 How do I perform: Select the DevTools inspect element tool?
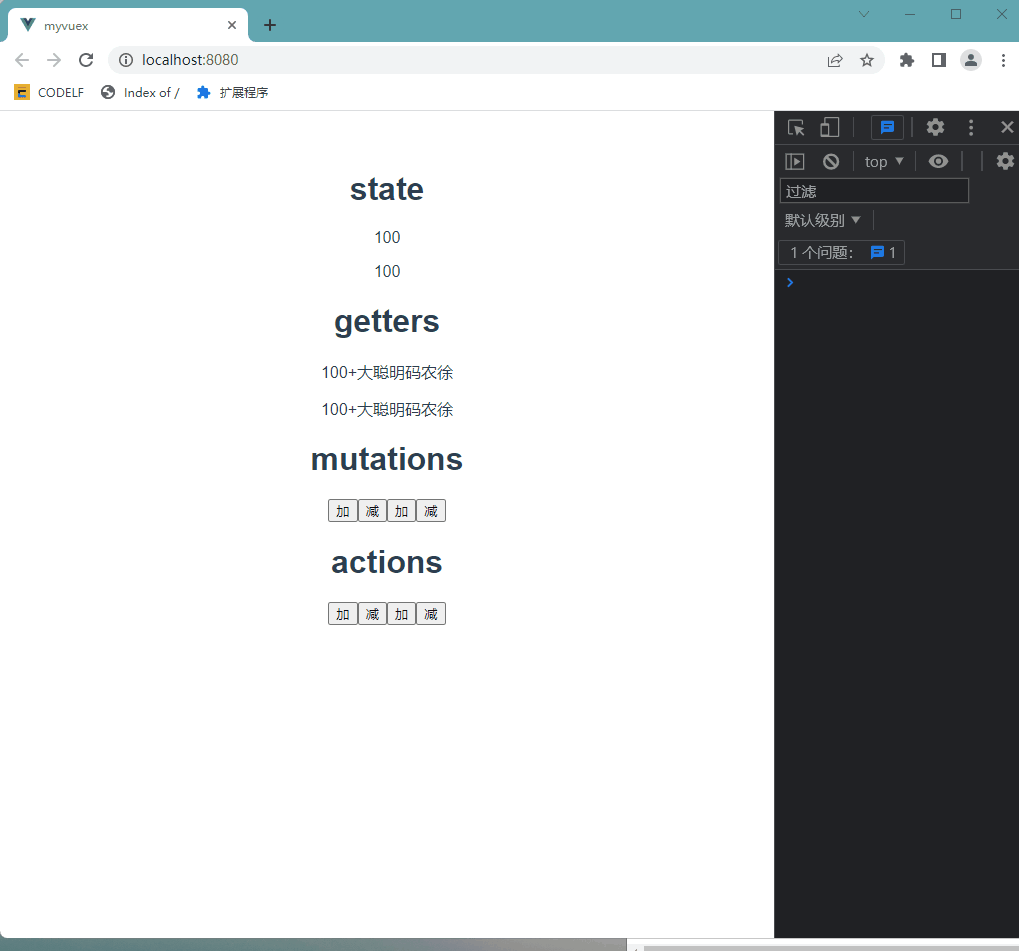tap(796, 127)
